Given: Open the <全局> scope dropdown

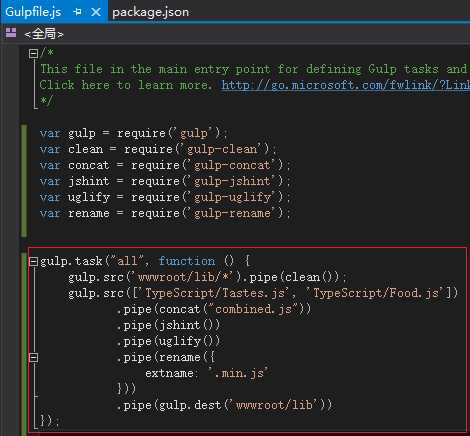Looking at the screenshot, I should click(44, 34).
